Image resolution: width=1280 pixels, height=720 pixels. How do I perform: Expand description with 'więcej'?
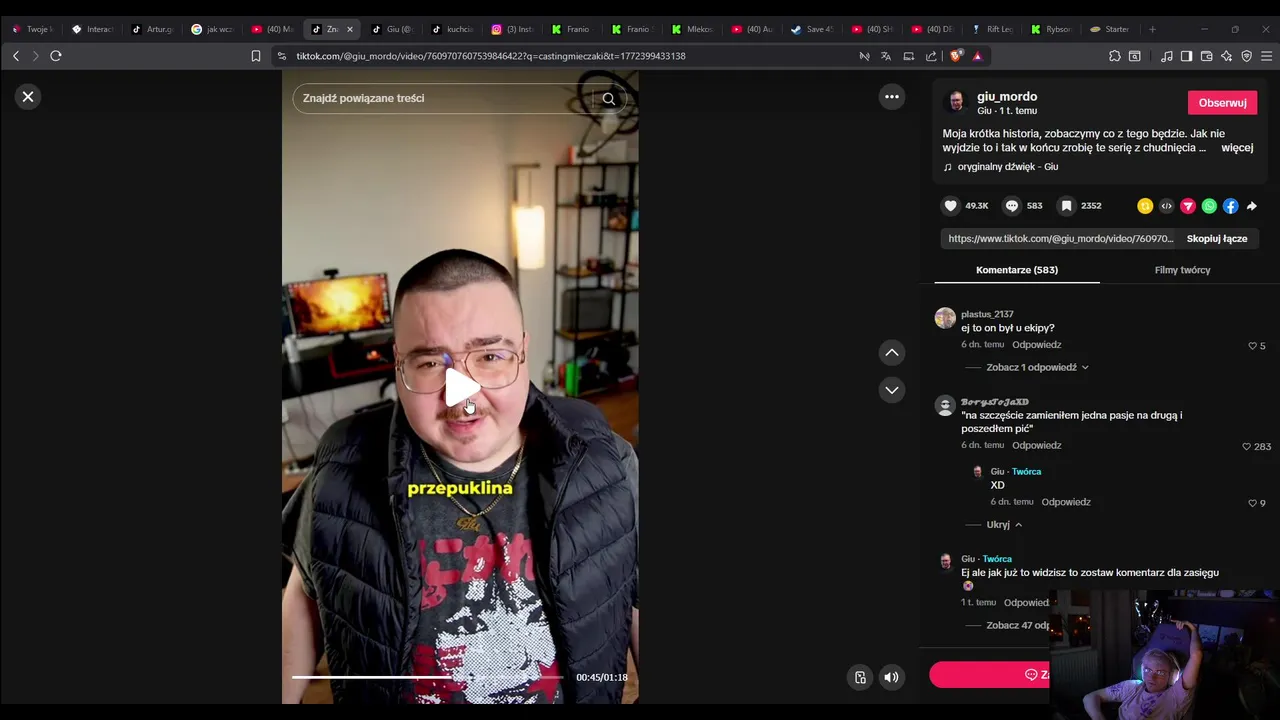click(1237, 148)
